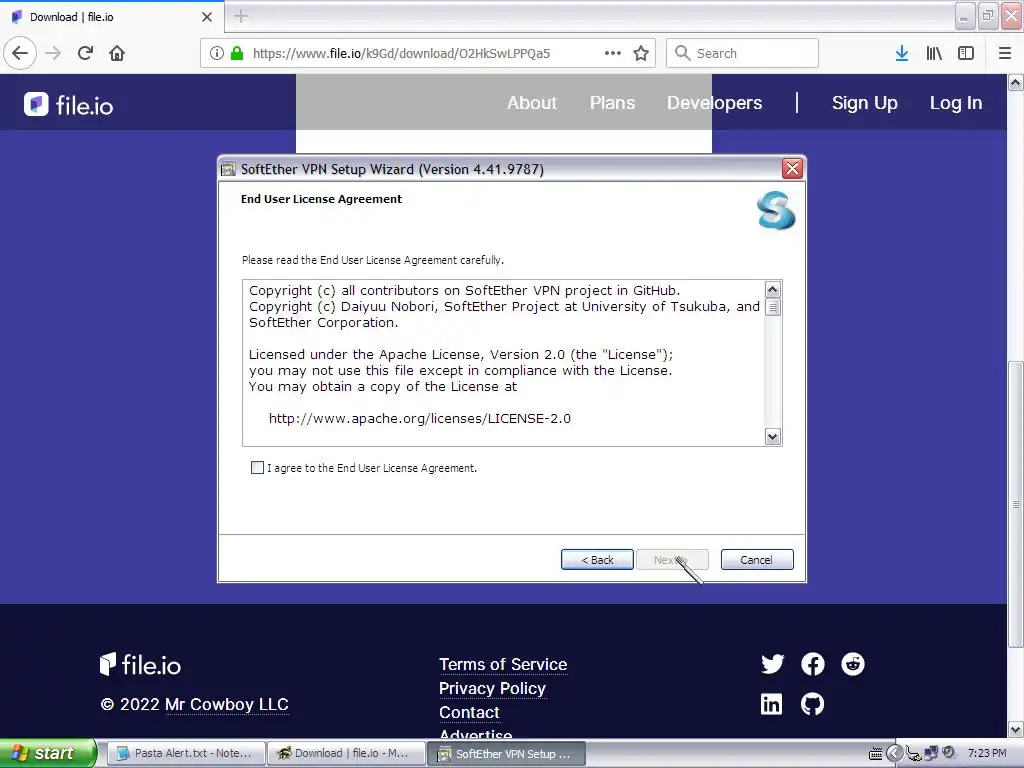Open Terms of Service footer link

tap(503, 664)
